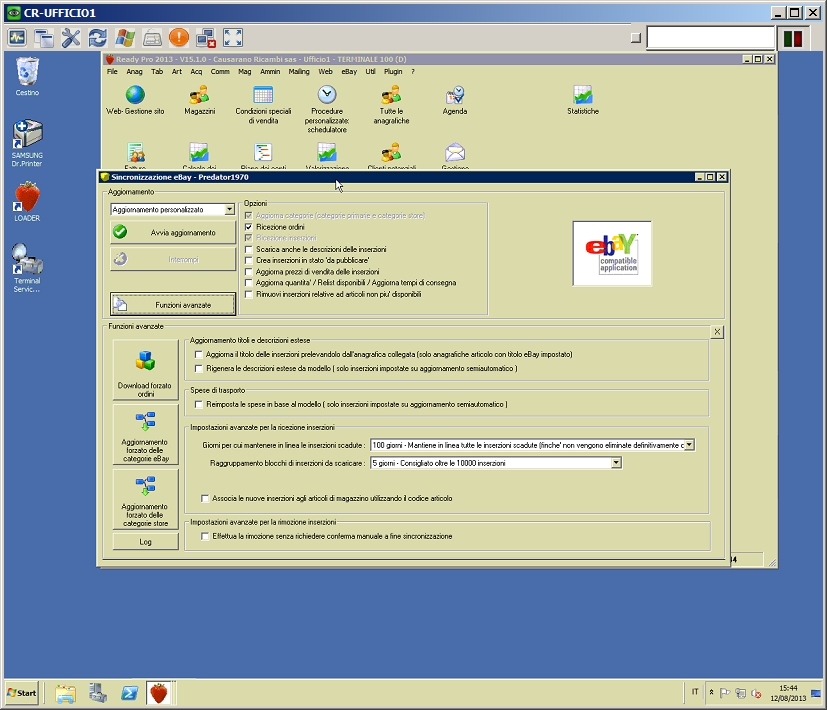Open Procedure personalizzate schedulatore clock icon

tap(327, 95)
